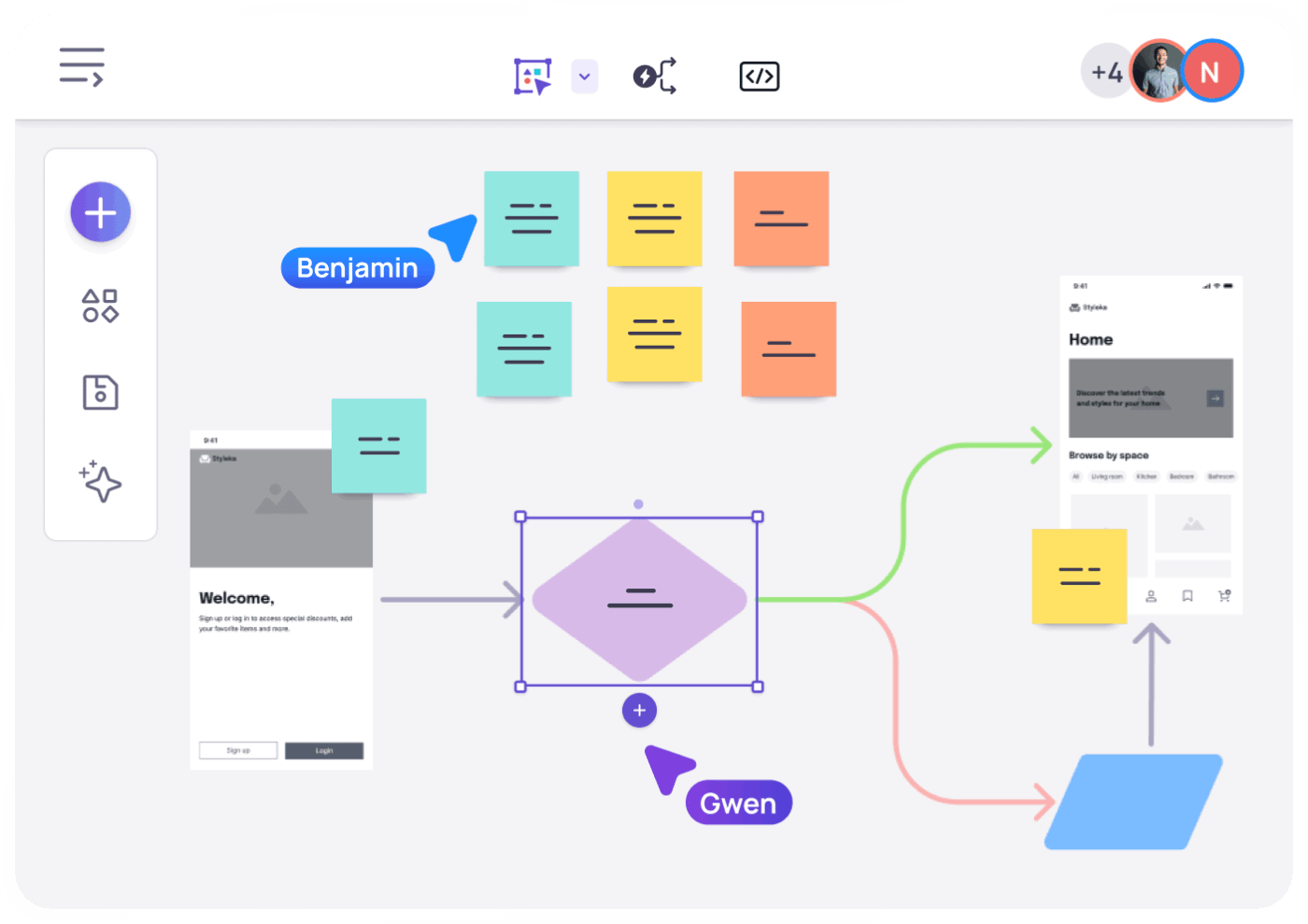Viewport: 1308px width, 924px height.
Task: Click the arrow inside the Home banner
Action: coord(1216,398)
